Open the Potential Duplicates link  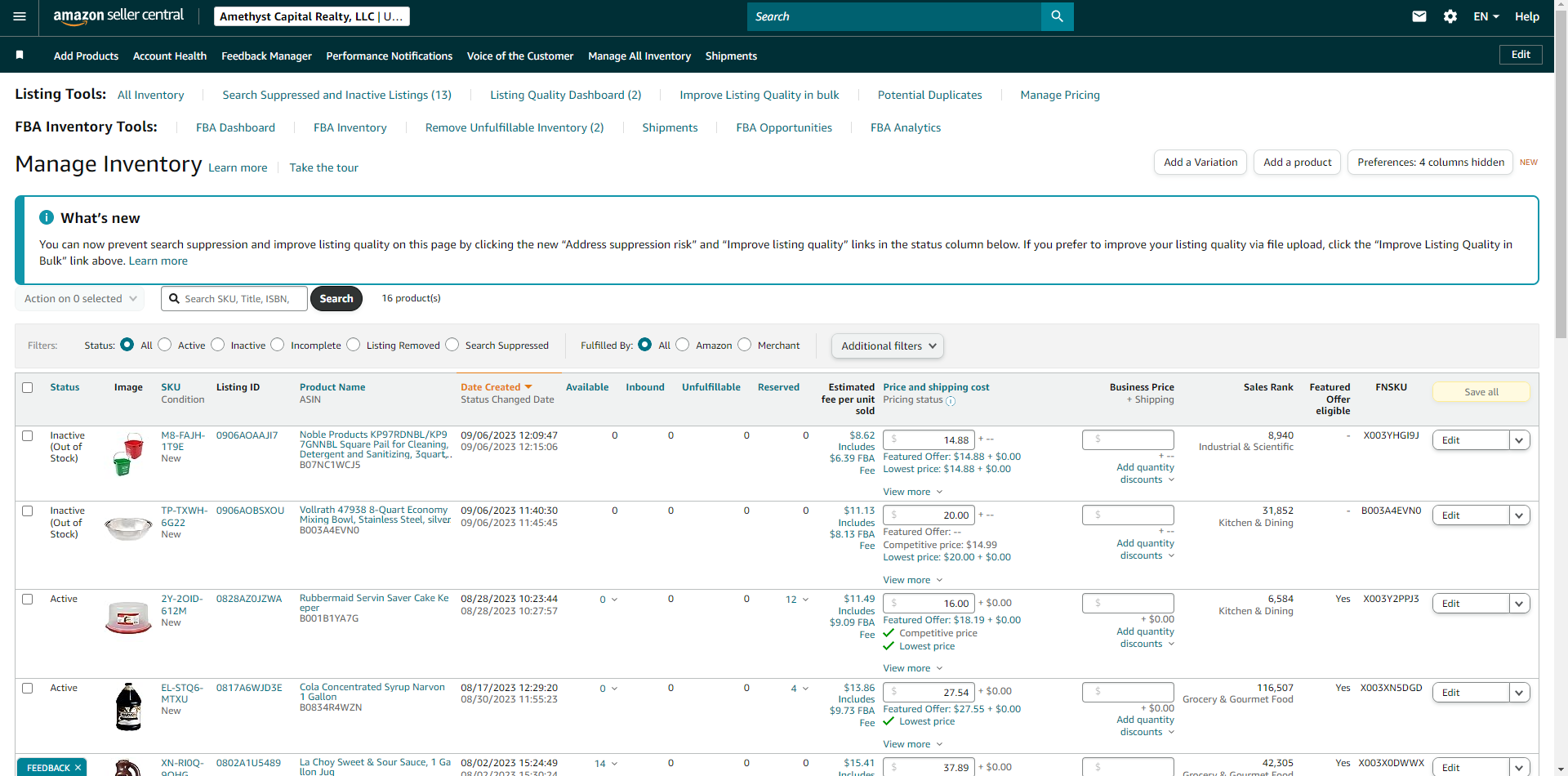pos(929,95)
